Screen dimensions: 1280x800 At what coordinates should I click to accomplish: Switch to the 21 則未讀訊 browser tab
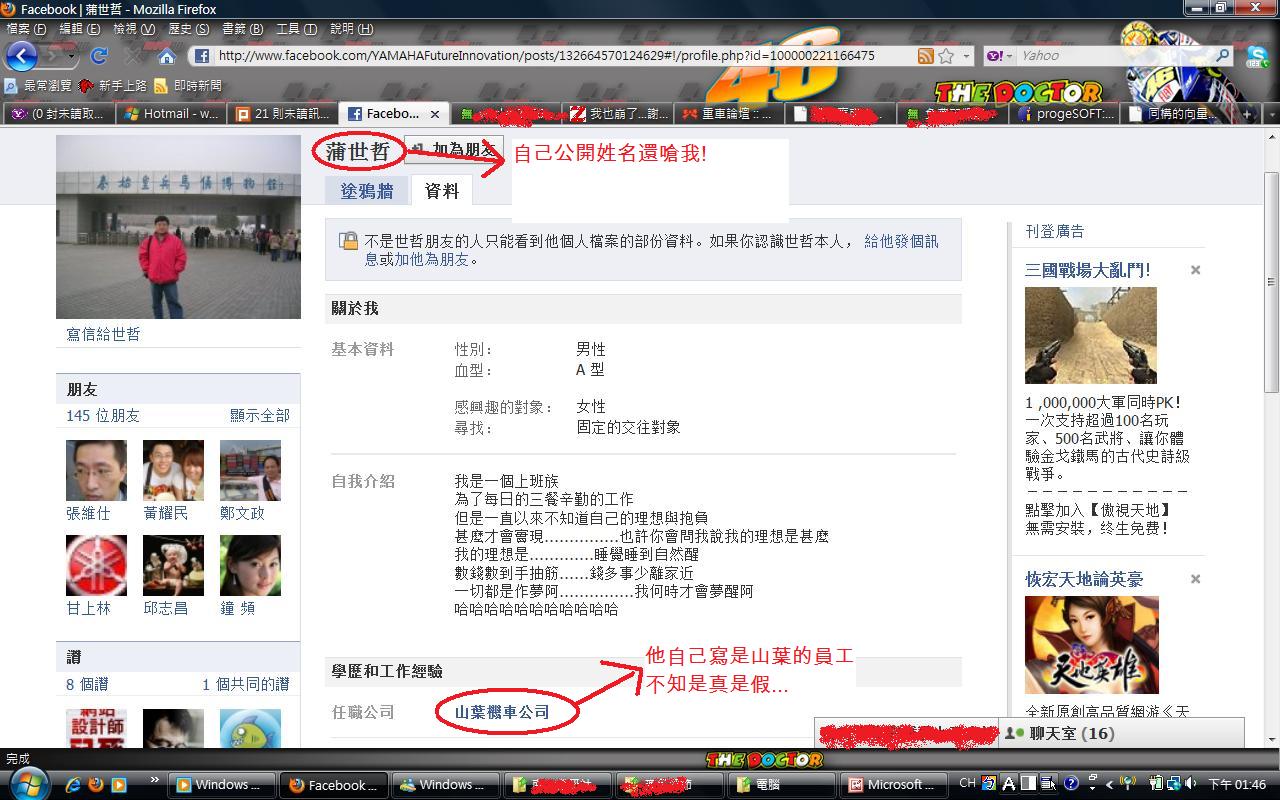[x=282, y=114]
